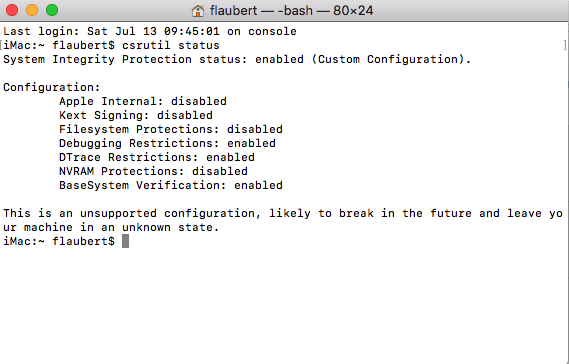Click 'Filesystem Protections: disabled' line

(x=171, y=129)
